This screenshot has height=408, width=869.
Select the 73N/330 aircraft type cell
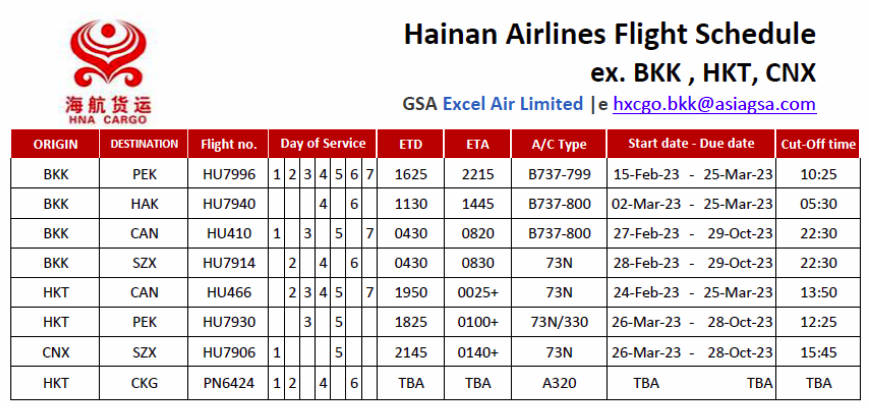[x=559, y=322]
